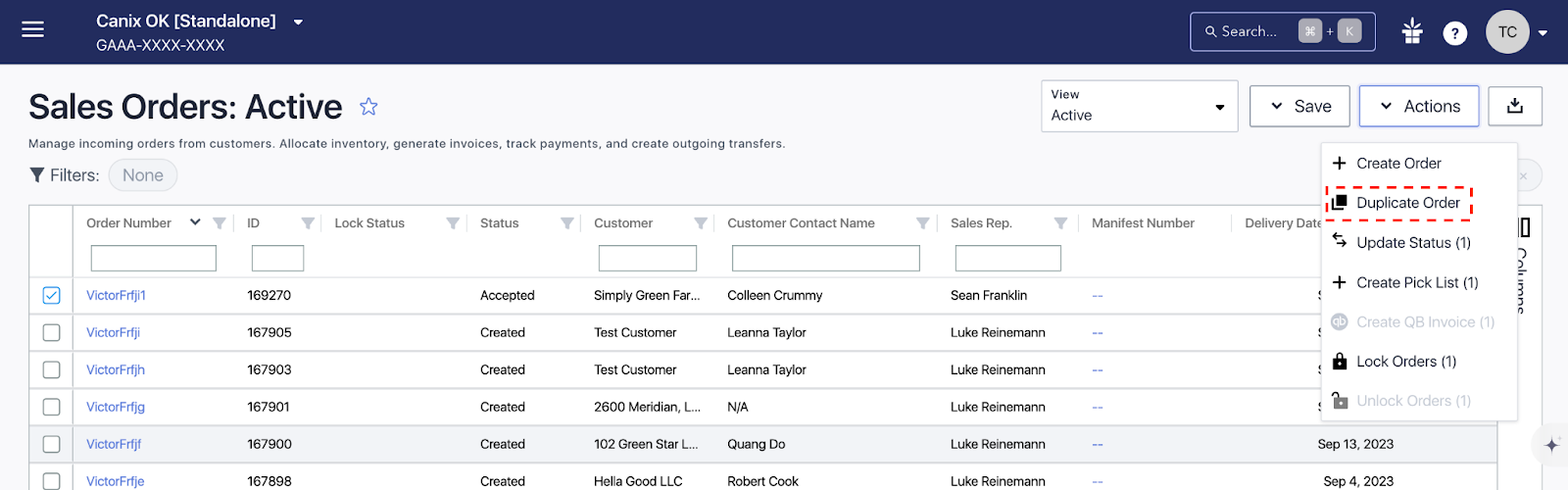The height and width of the screenshot is (490, 1568).
Task: Favorite this page with the star icon
Action: tap(368, 107)
